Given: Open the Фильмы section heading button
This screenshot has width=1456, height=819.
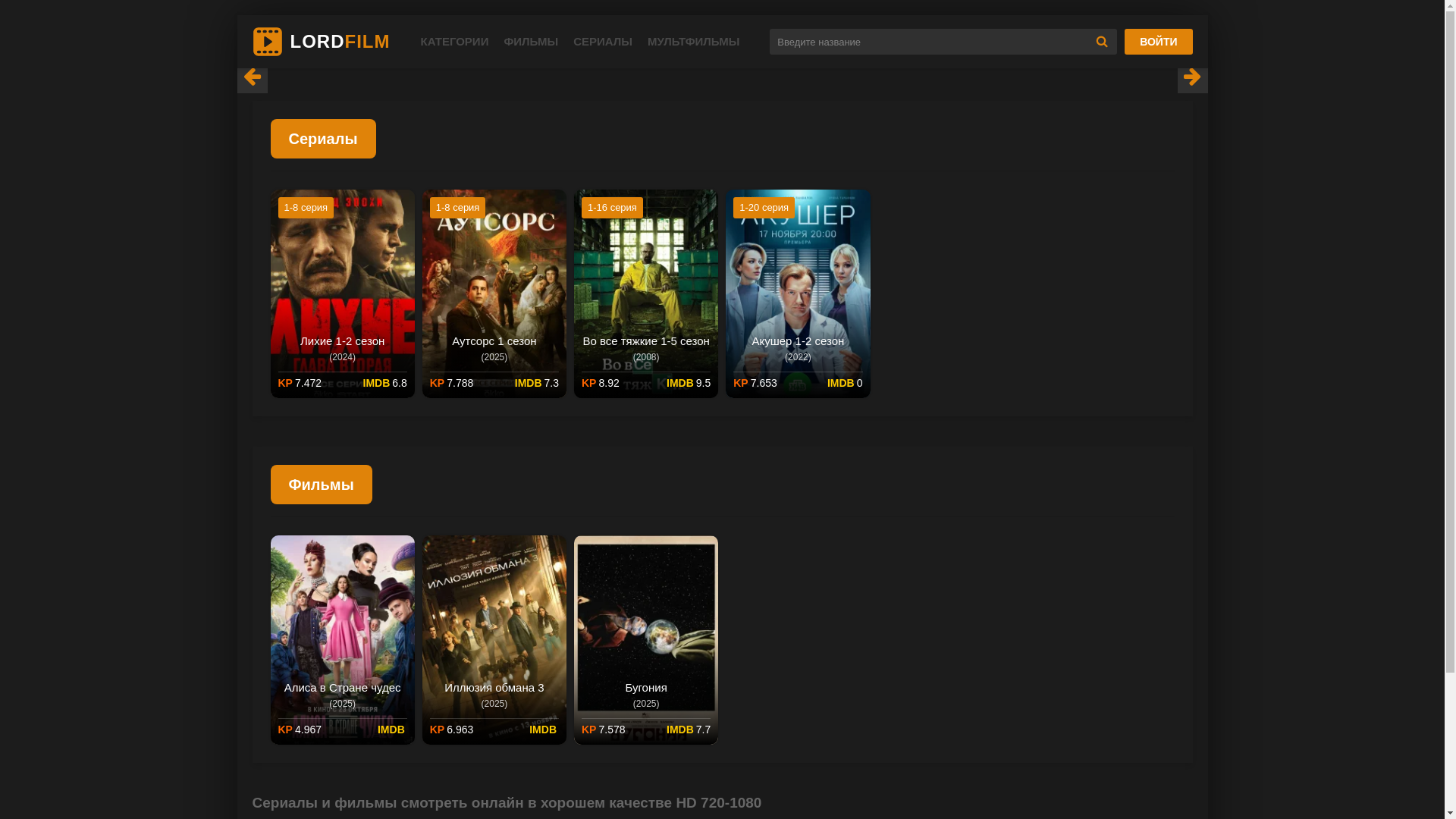Looking at the screenshot, I should click(322, 485).
